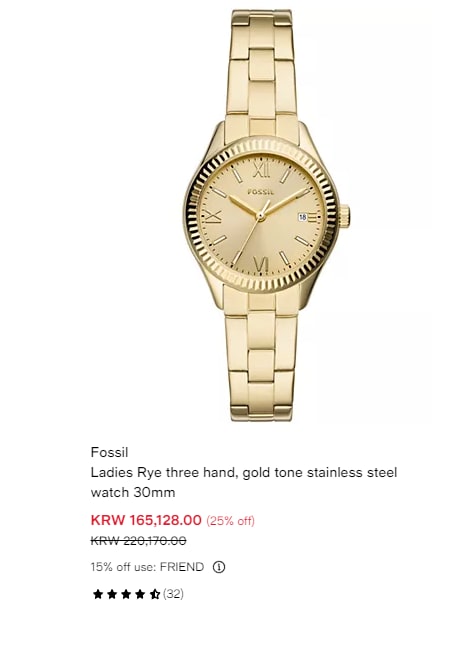Click the third rating star
Viewport: 454px width, 648px height.
pos(126,594)
